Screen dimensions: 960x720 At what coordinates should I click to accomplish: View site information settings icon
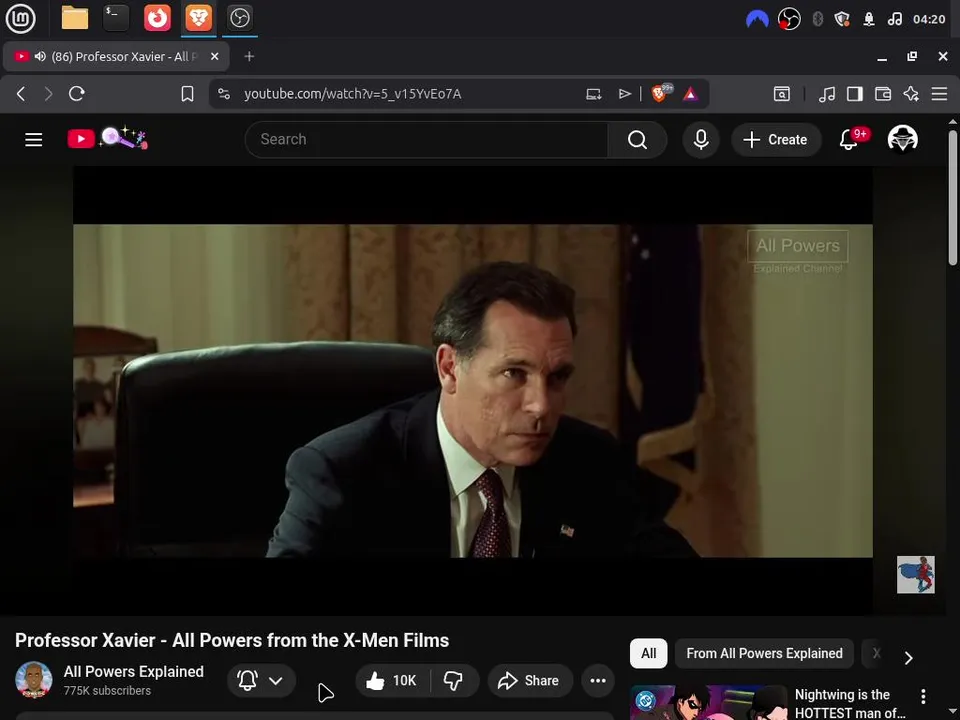[x=224, y=94]
